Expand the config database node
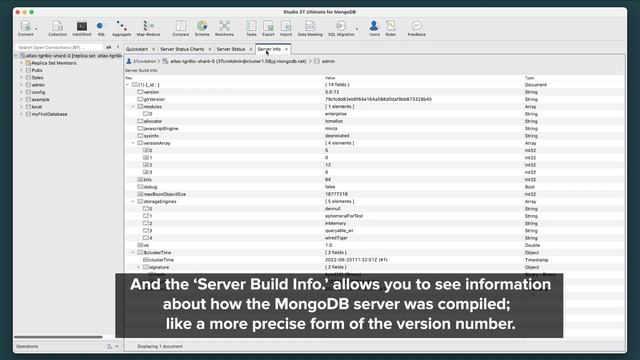Viewport: 640px width, 360px height. tap(21, 92)
